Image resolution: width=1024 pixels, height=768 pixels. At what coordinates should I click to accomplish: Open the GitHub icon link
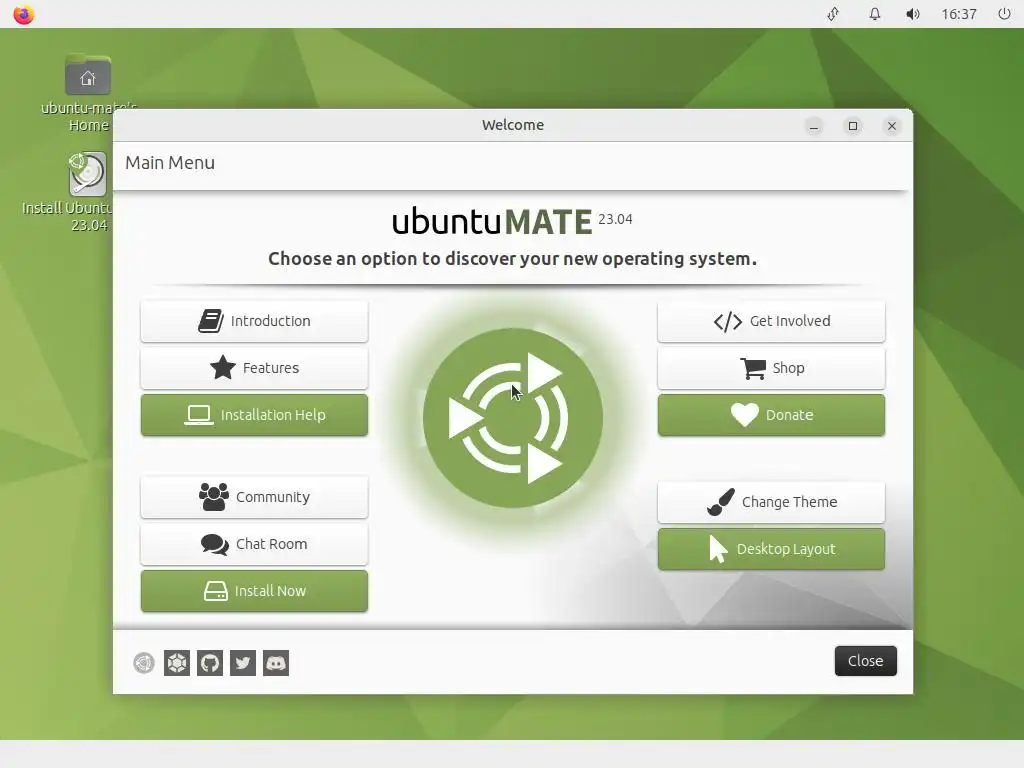210,664
